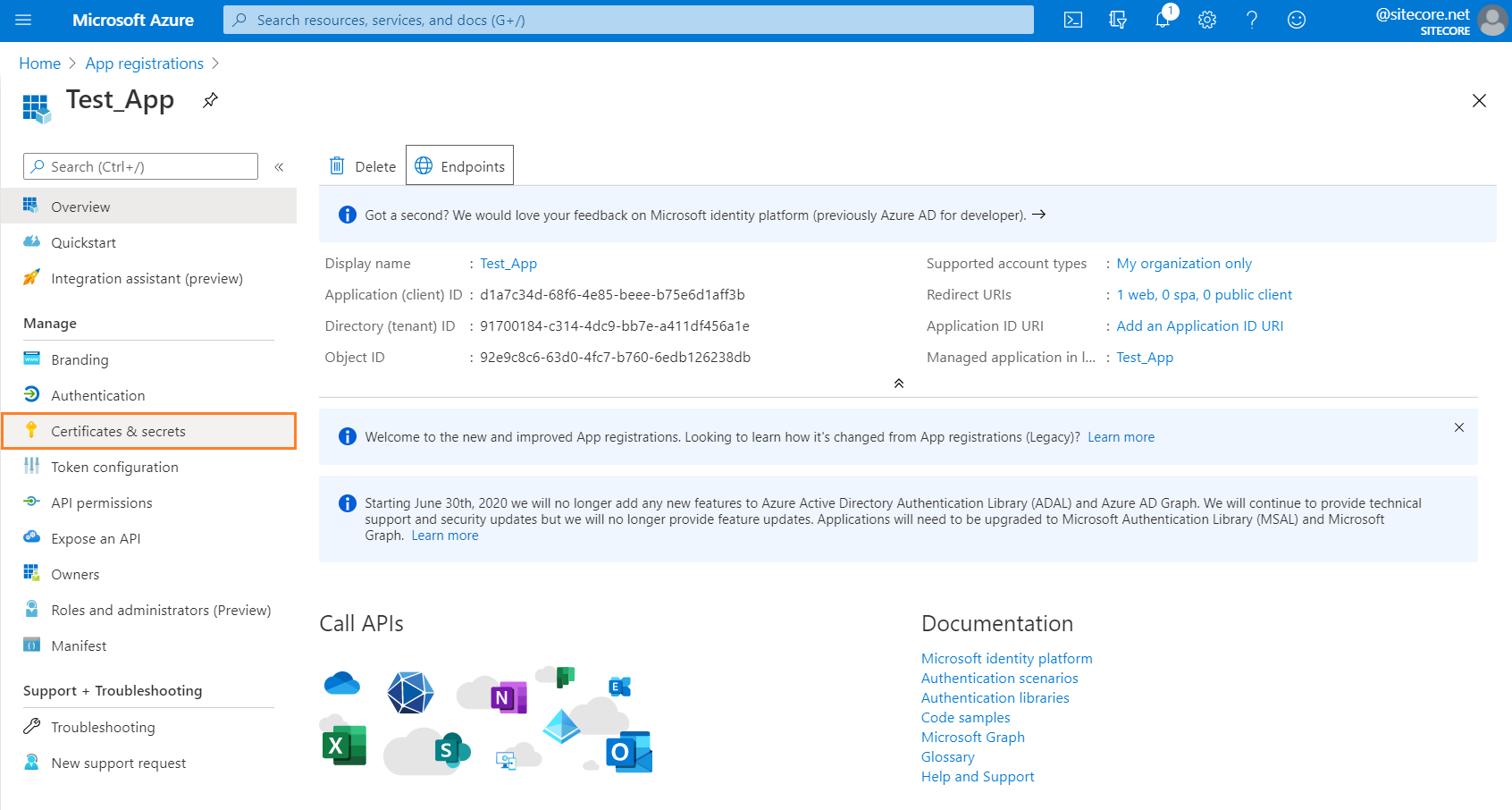Click the Test_App display name link

508,263
